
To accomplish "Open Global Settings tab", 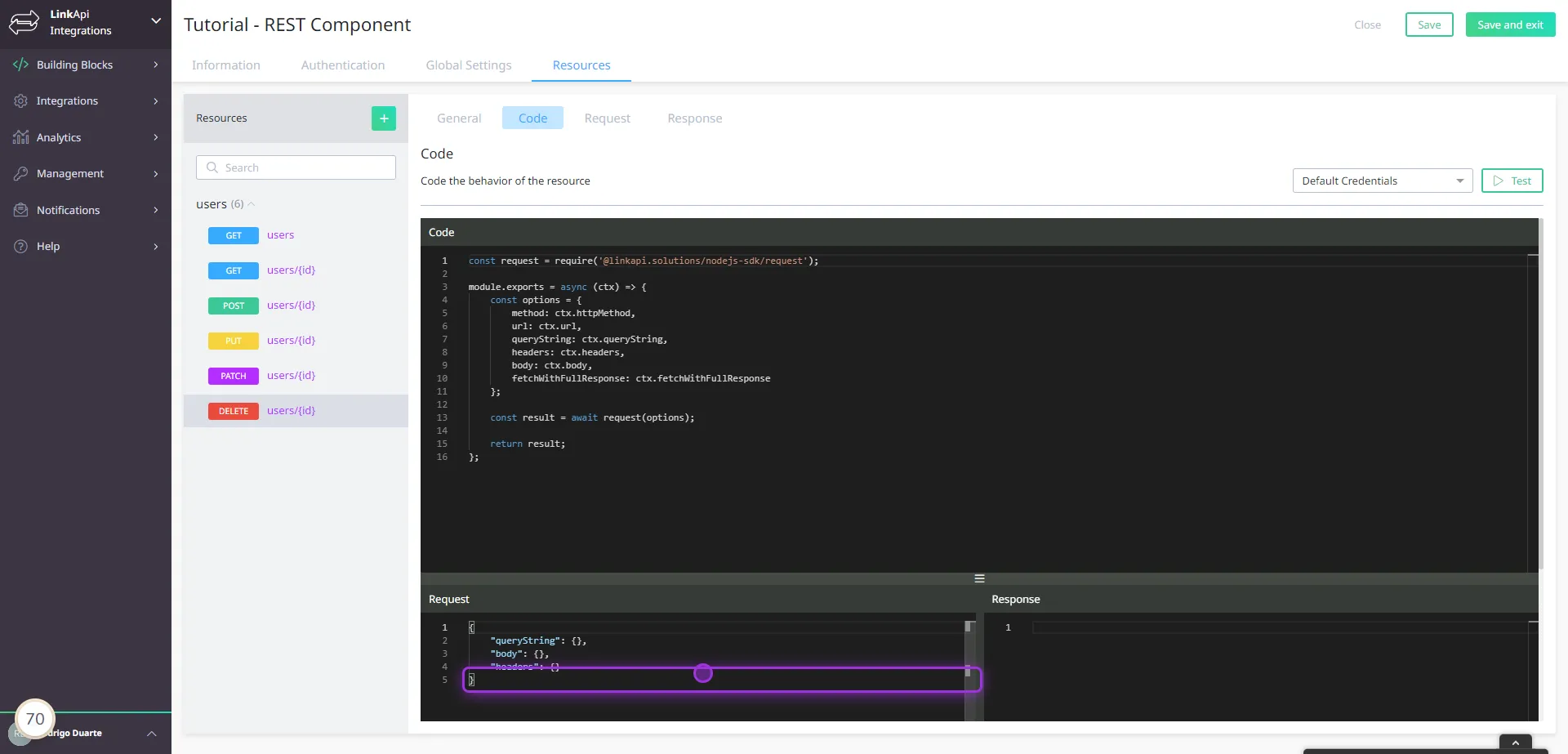I will [469, 65].
